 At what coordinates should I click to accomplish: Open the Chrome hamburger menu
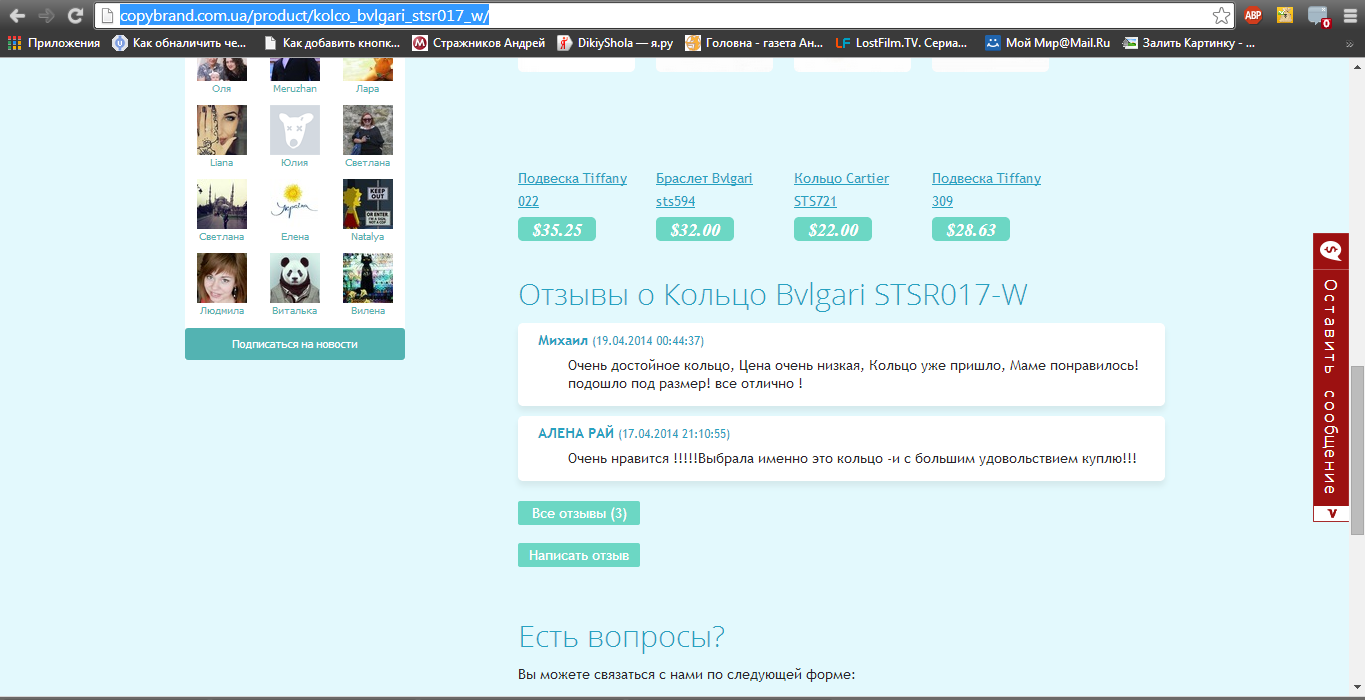(x=1348, y=16)
